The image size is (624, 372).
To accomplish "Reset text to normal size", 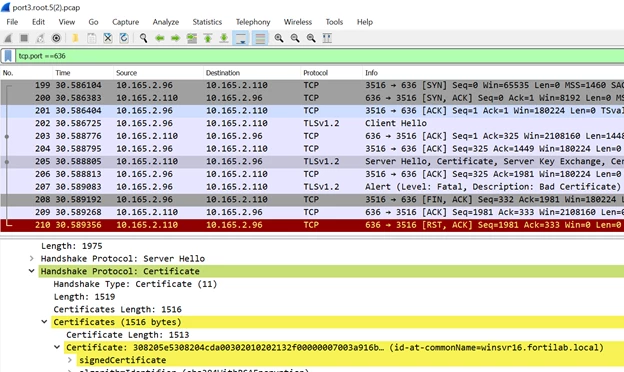I will pos(311,38).
